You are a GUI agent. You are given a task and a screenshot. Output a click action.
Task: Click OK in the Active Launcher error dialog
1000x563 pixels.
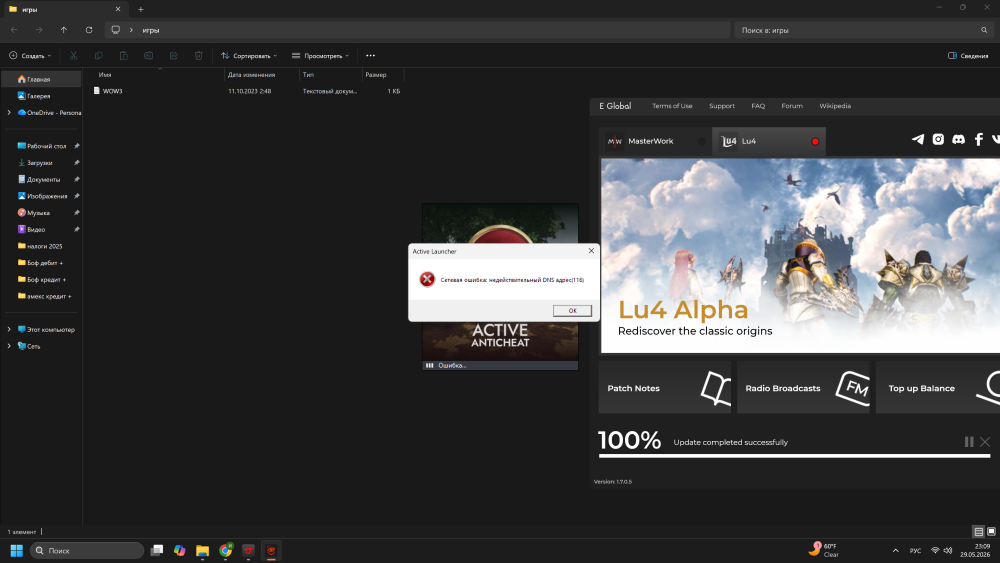(572, 311)
